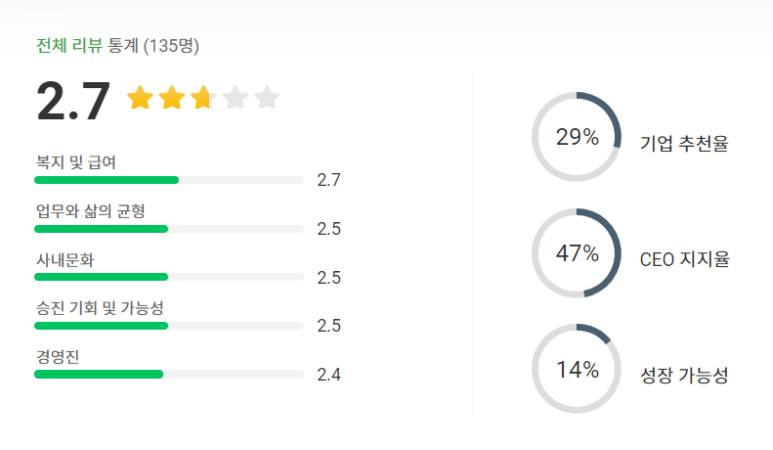Click the 사내문화 progress bar
This screenshot has width=773, height=450.
[x=169, y=277]
